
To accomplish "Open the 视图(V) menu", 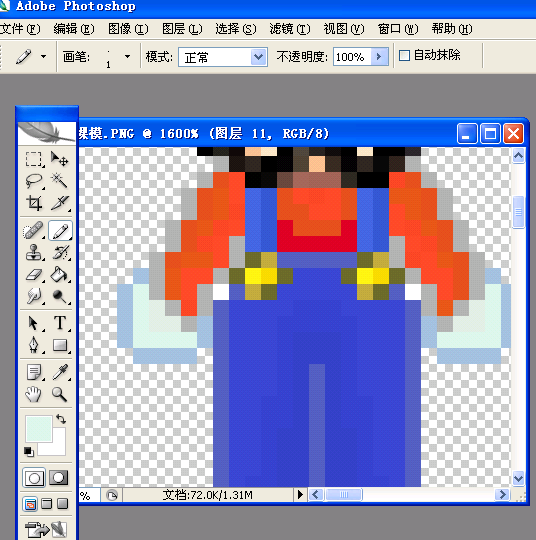I will [344, 29].
